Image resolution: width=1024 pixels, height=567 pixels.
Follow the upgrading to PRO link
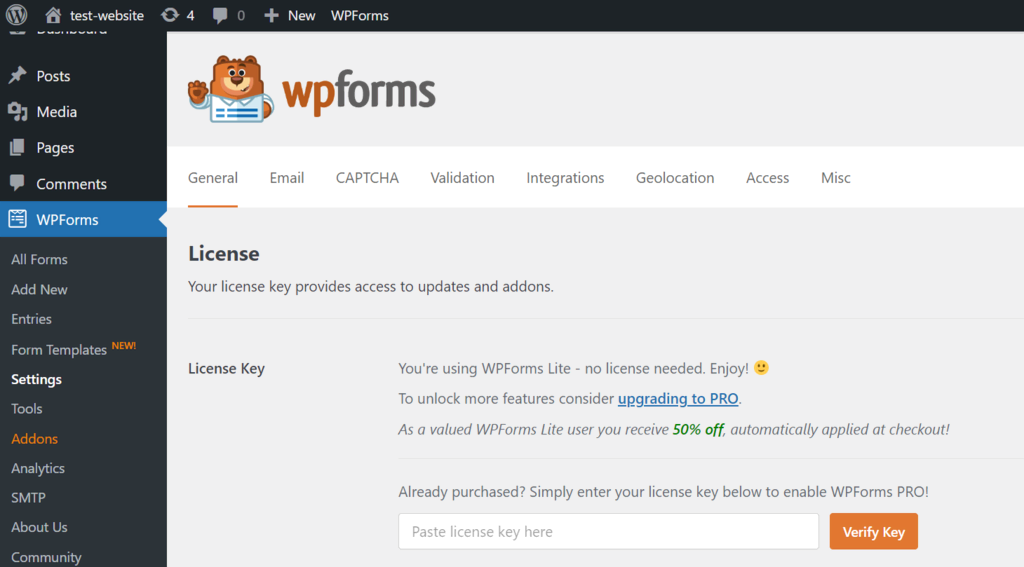click(x=678, y=399)
